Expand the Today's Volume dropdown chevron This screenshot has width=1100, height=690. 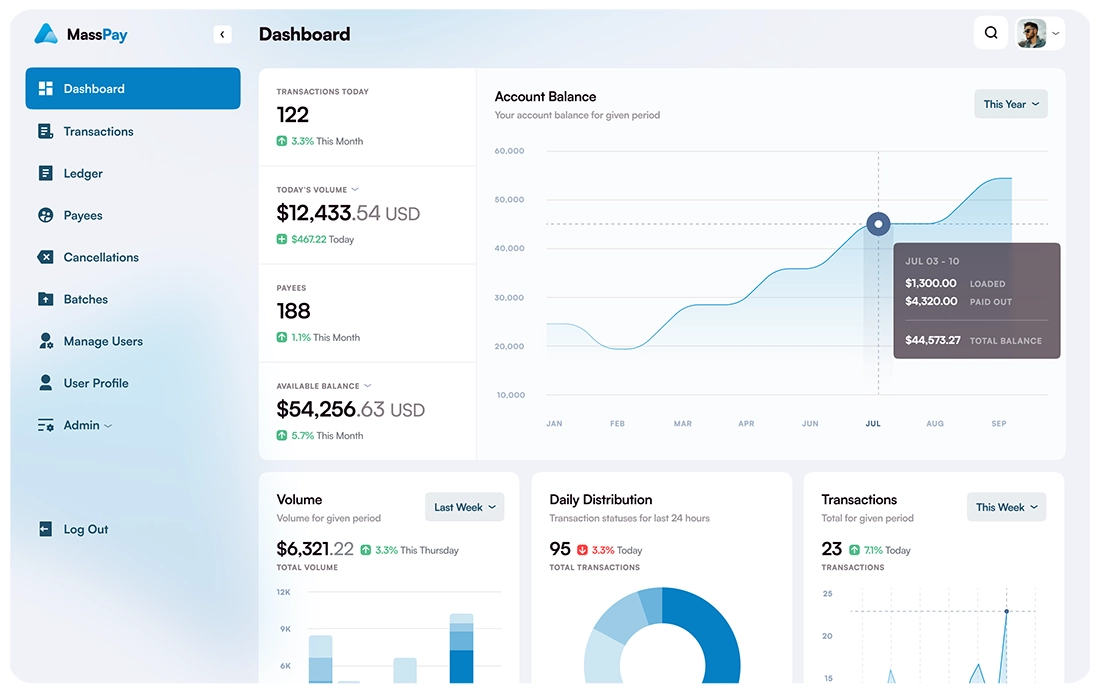pos(355,189)
